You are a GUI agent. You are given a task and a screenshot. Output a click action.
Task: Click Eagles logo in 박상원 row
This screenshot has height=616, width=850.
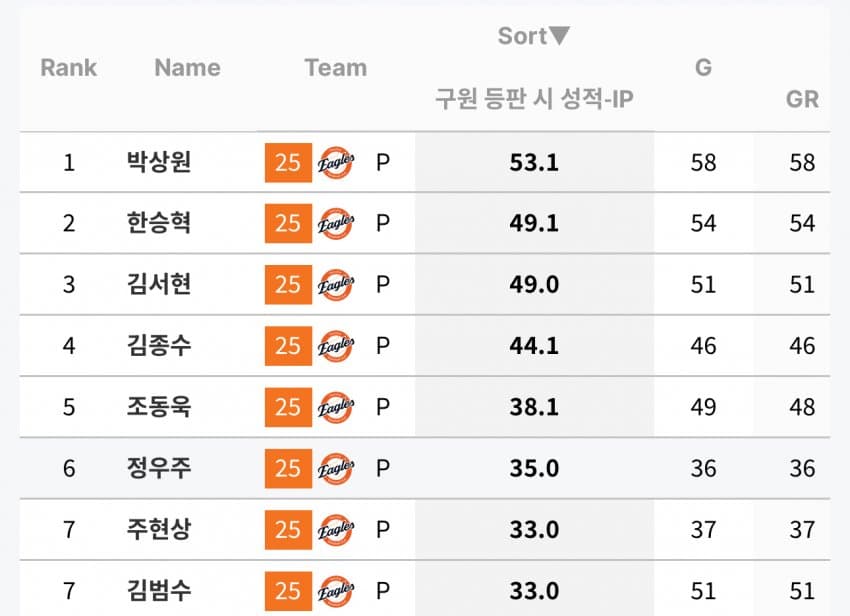[x=335, y=163]
